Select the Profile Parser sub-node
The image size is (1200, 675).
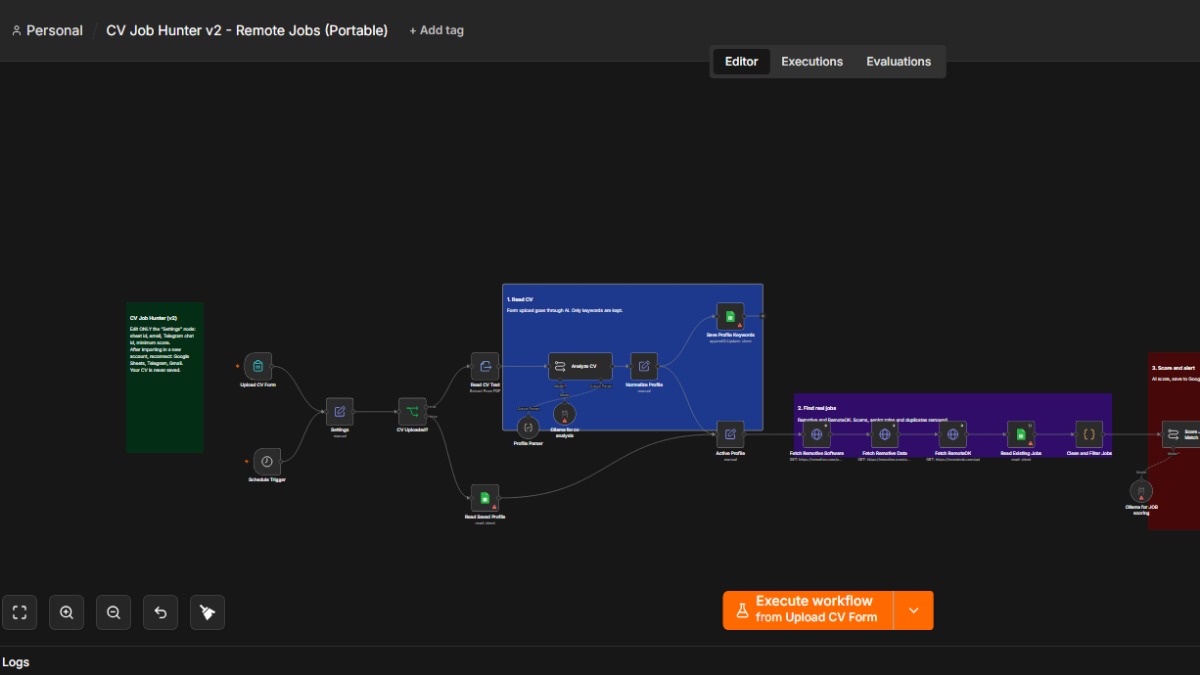coord(528,426)
